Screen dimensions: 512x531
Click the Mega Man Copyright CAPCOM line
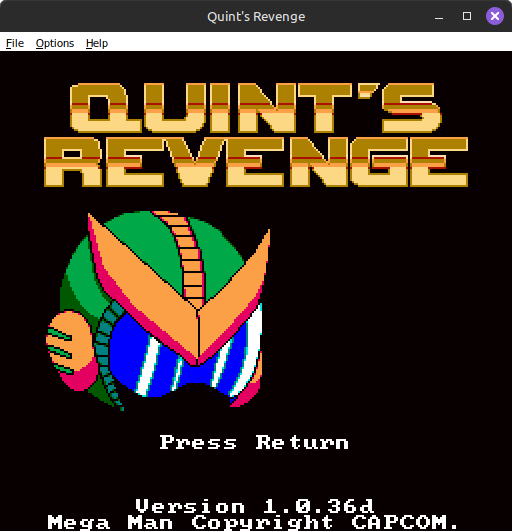click(252, 522)
